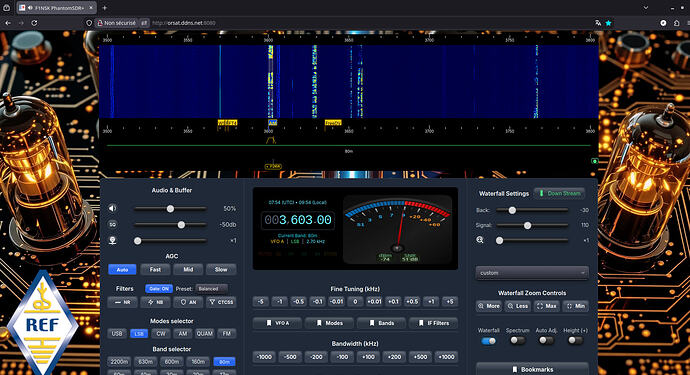Screen dimensions: 690x375
Task: Click the browser translate icon
Action: point(598,23)
